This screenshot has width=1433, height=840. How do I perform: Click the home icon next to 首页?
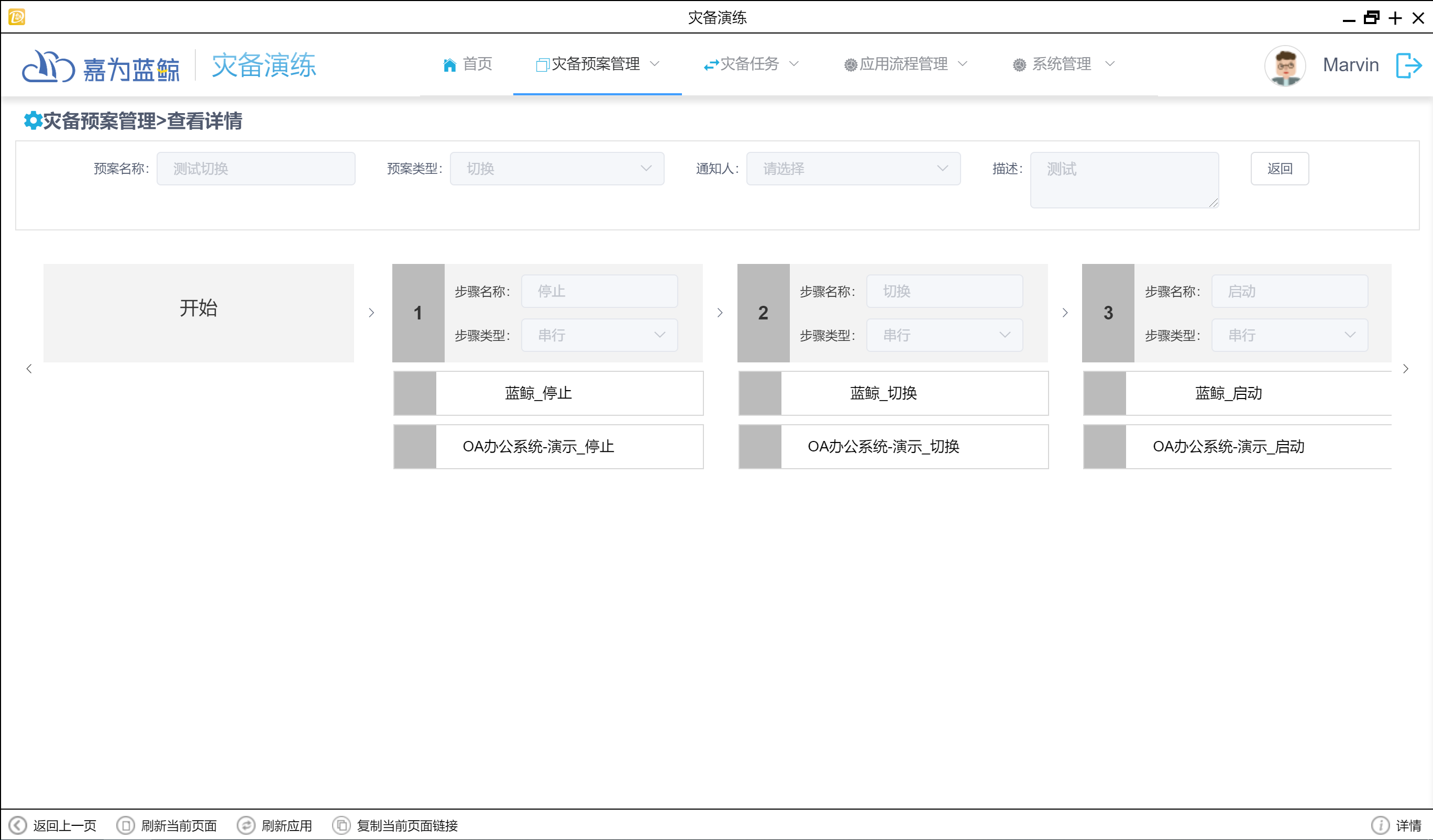point(449,65)
